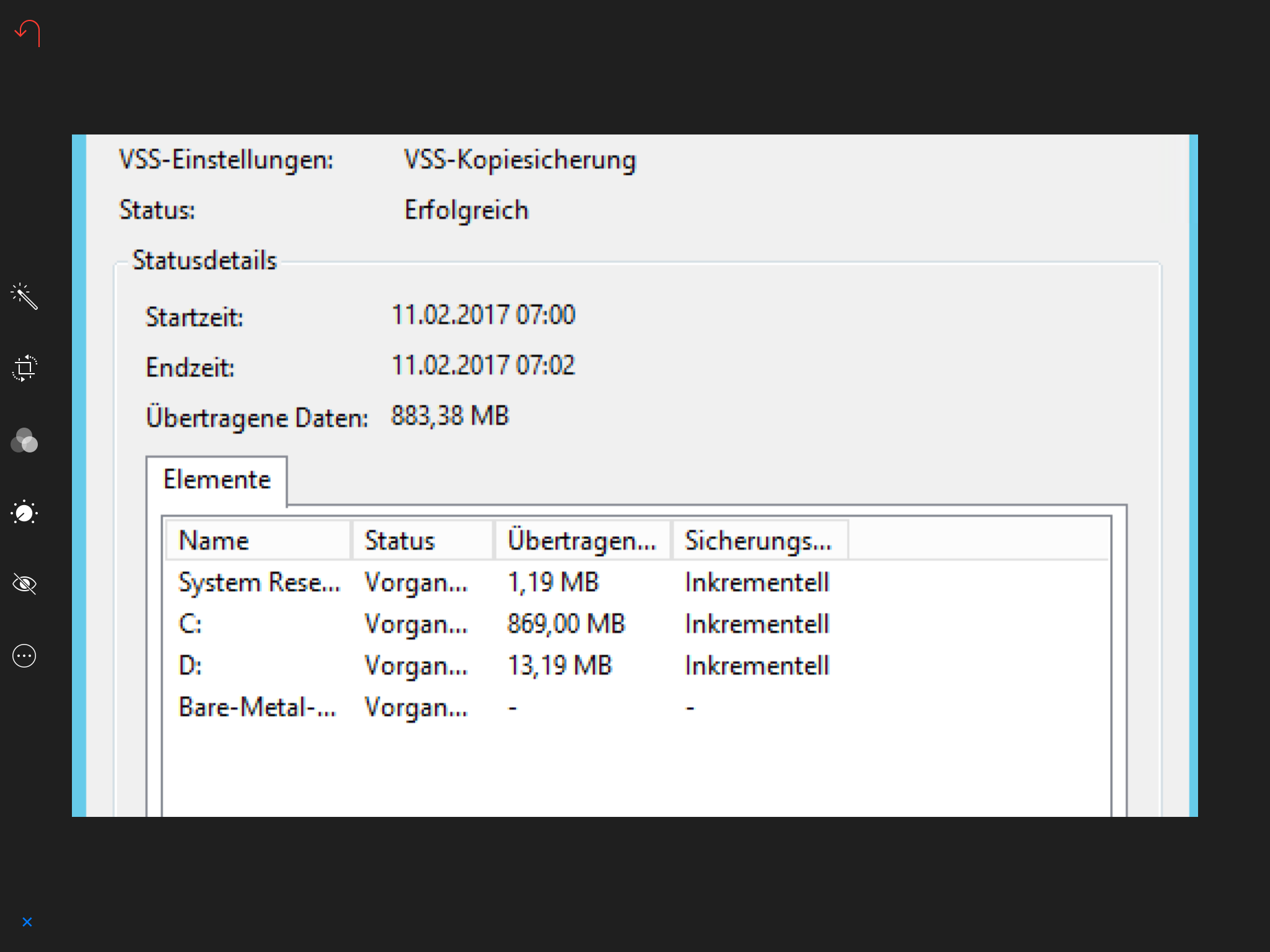Select the System Rese... row
1270x952 pixels.
636,583
